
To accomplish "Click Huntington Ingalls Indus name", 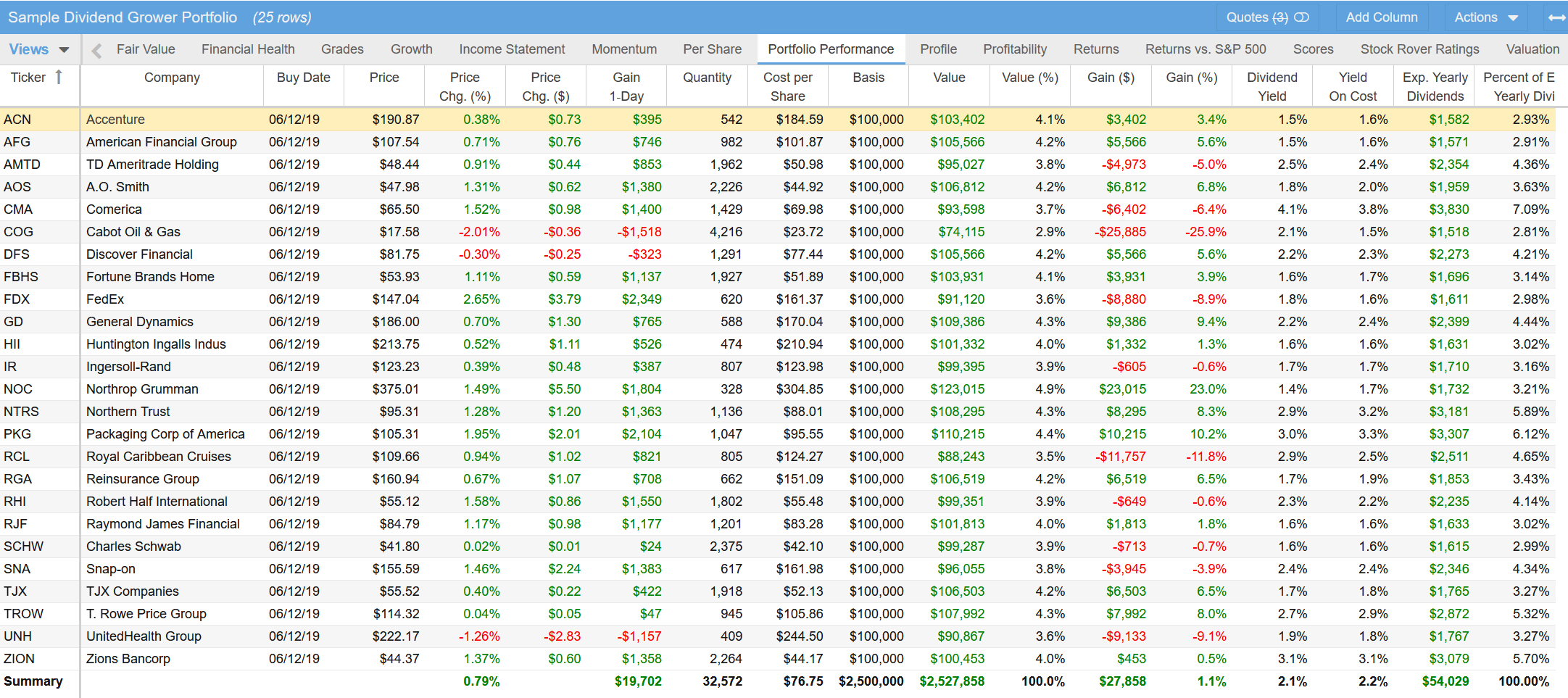I will click(156, 344).
